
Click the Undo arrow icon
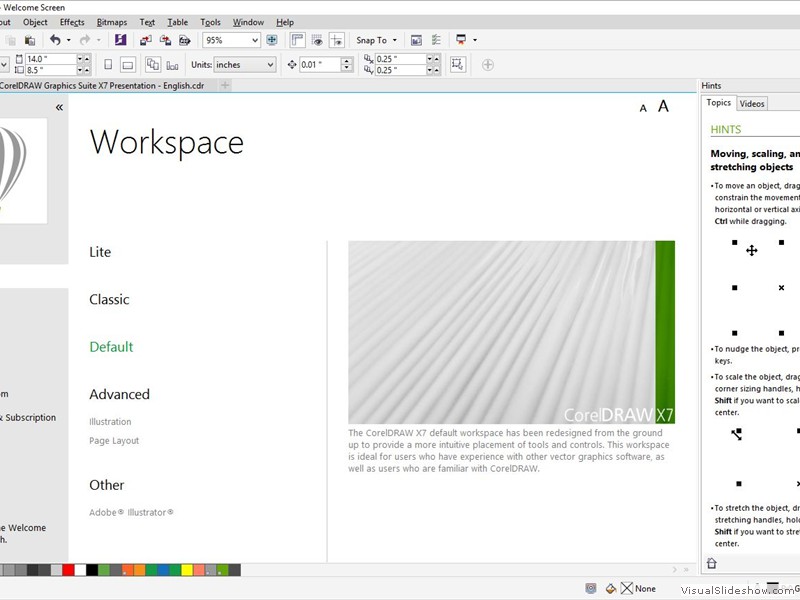[55, 40]
